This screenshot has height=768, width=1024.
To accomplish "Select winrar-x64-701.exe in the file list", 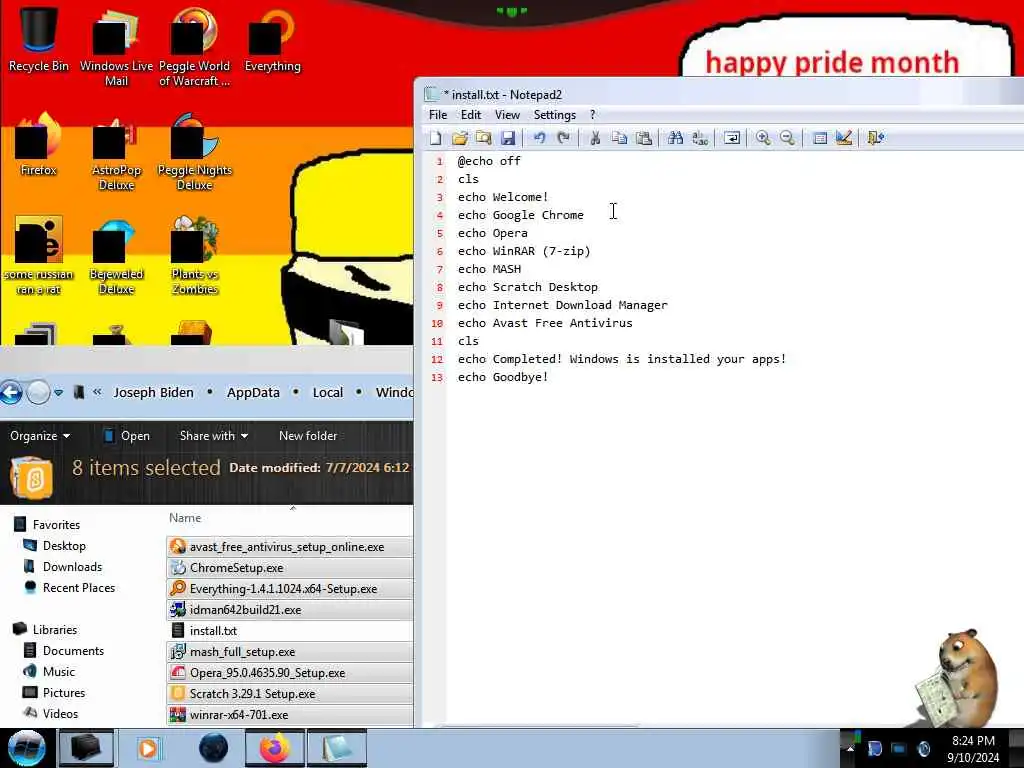I will (x=290, y=714).
